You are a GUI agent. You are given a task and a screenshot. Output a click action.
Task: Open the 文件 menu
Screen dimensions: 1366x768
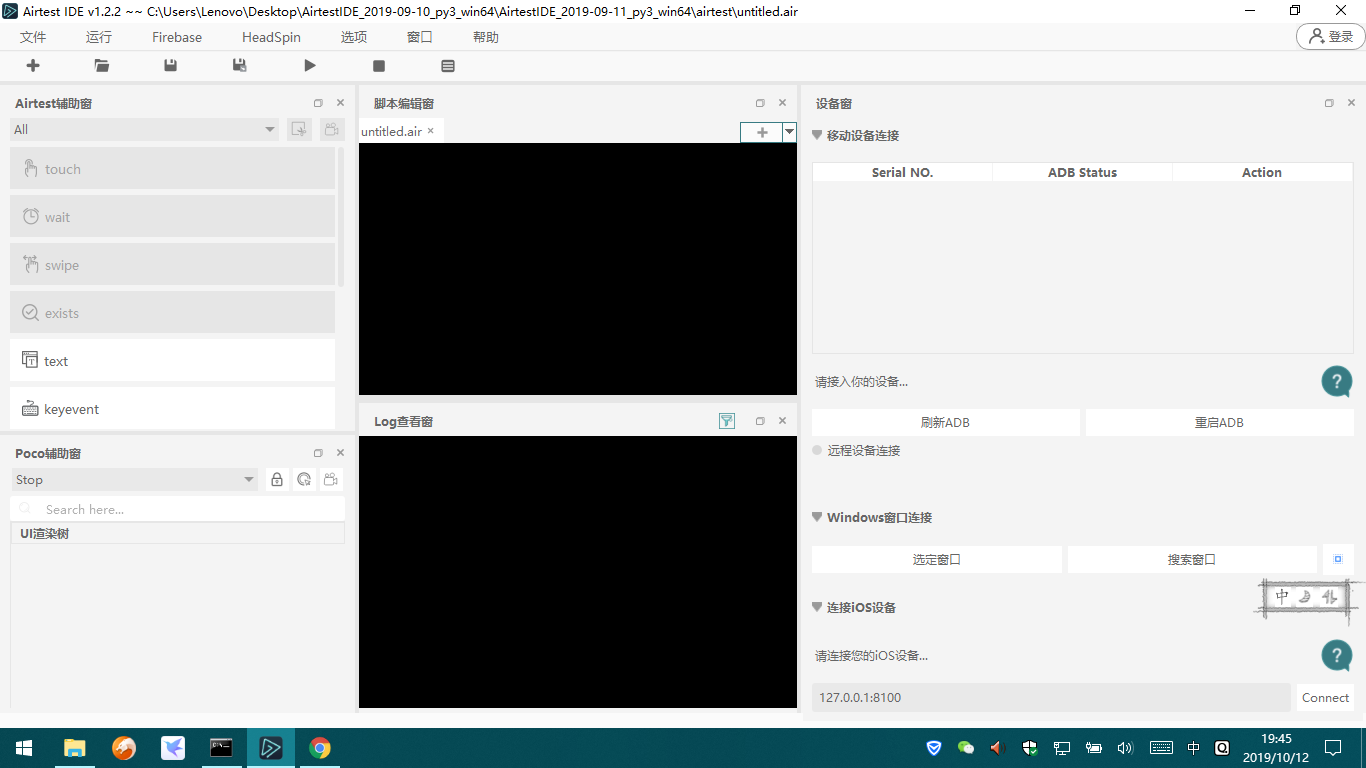33,37
